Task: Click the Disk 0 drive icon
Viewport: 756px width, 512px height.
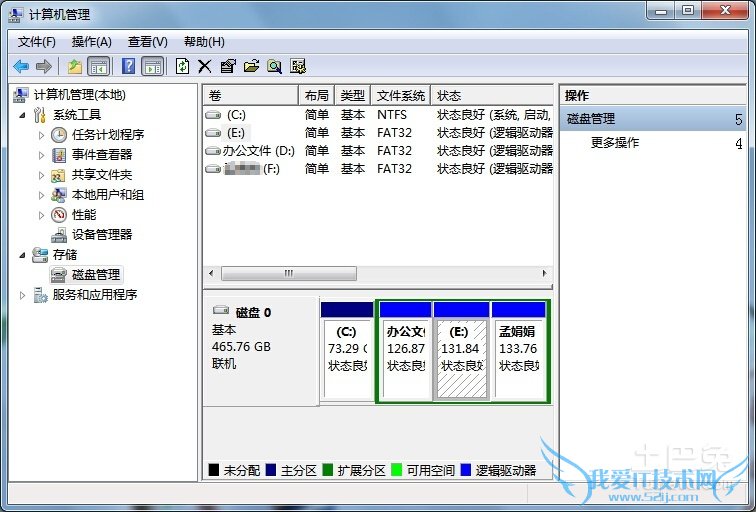Action: coord(221,310)
